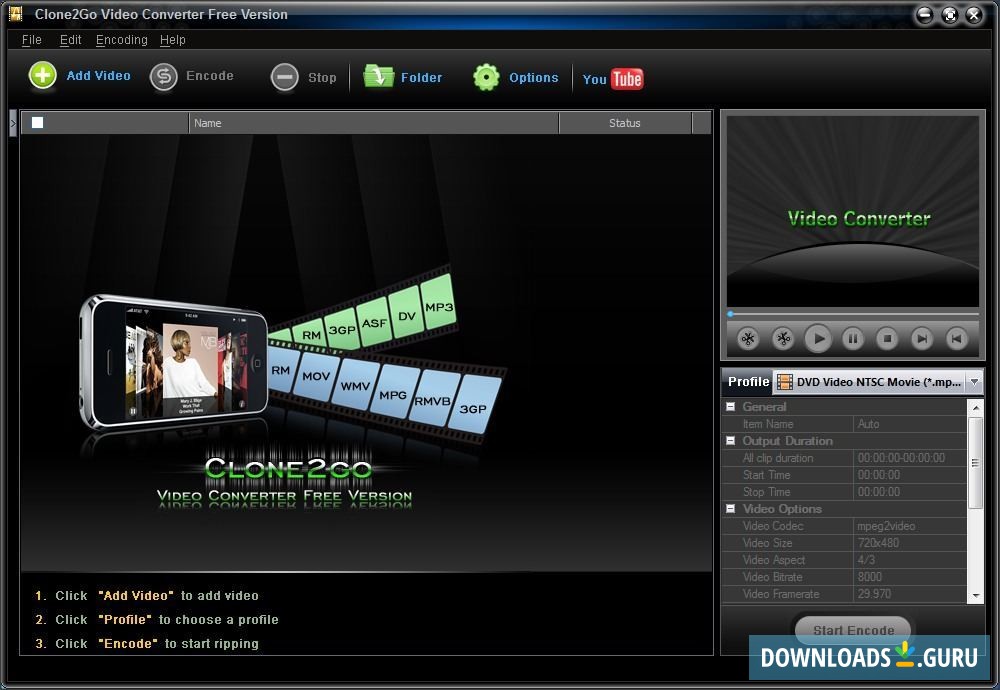
Task: Click the Video Size value 720x480
Action: tap(910, 543)
